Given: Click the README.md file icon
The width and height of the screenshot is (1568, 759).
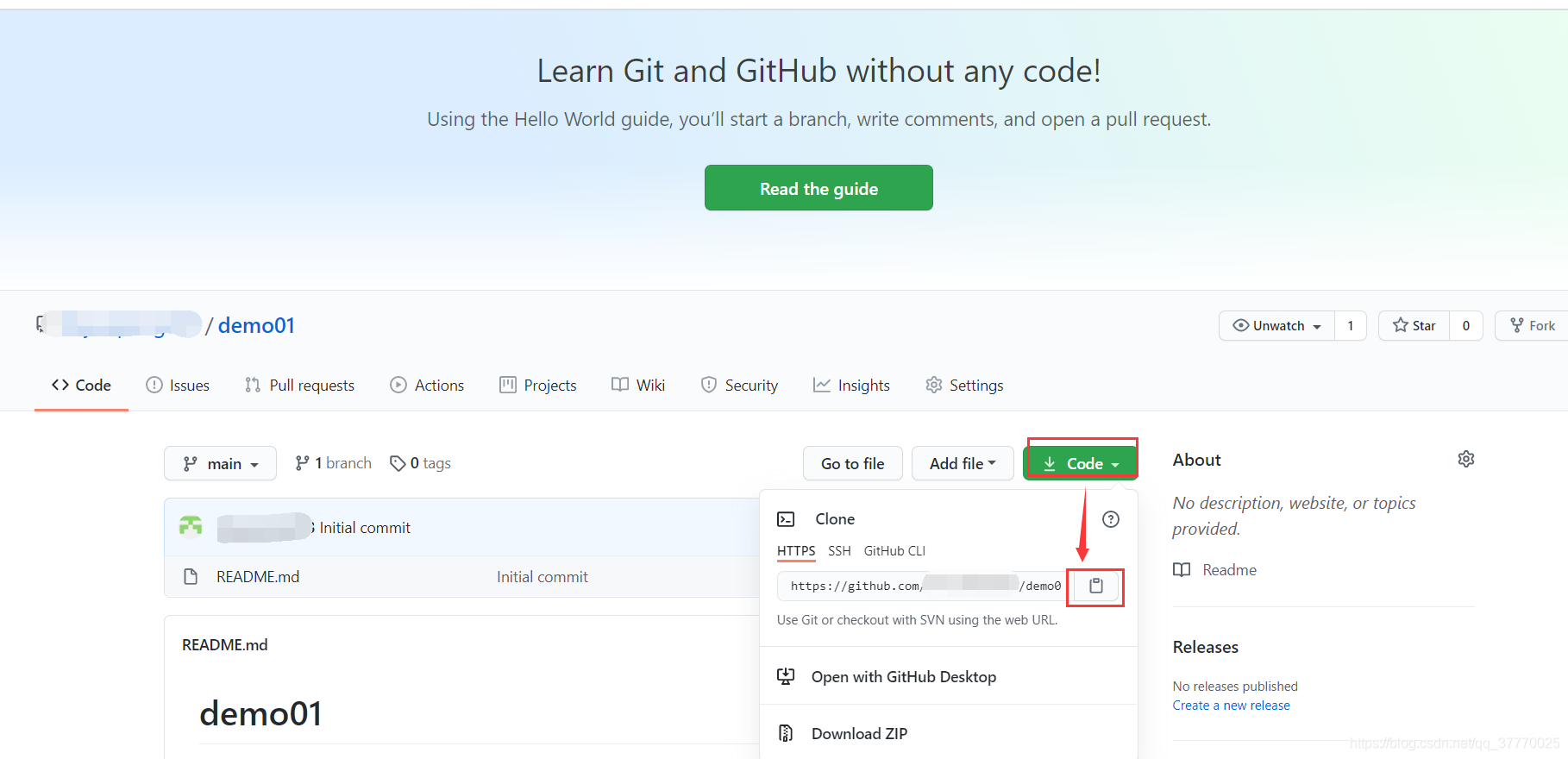Looking at the screenshot, I should 191,576.
